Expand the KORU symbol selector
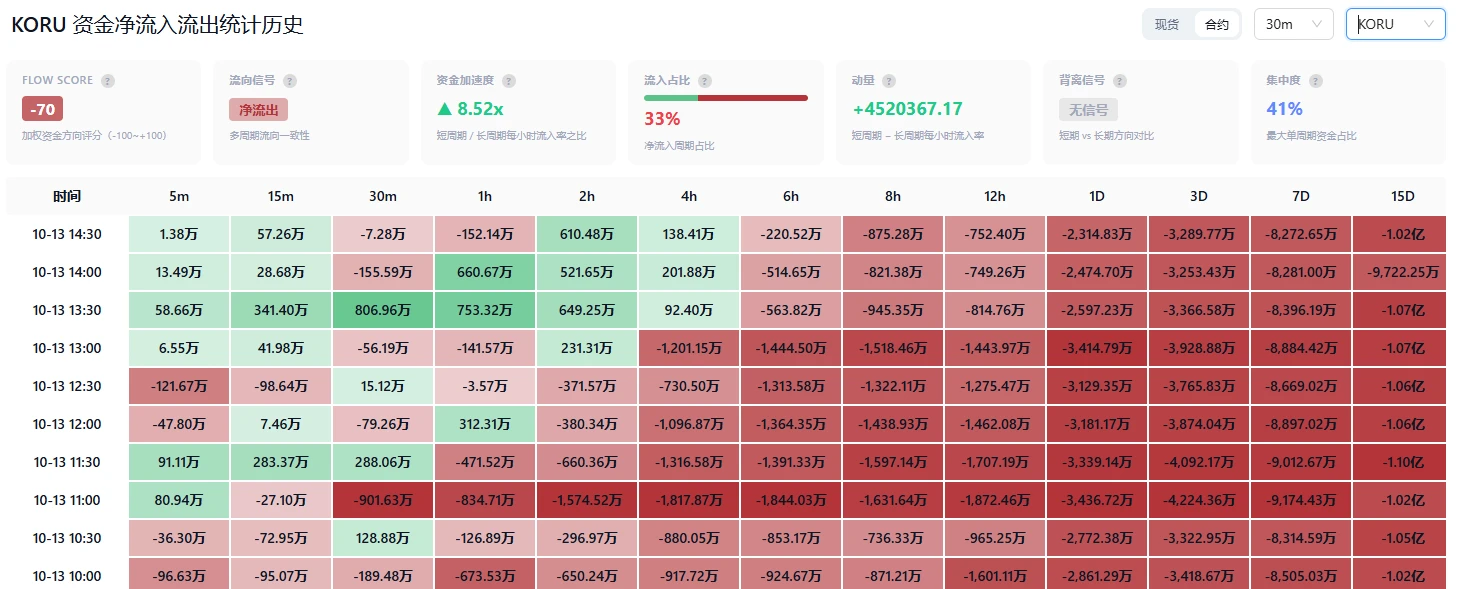 coord(1396,24)
